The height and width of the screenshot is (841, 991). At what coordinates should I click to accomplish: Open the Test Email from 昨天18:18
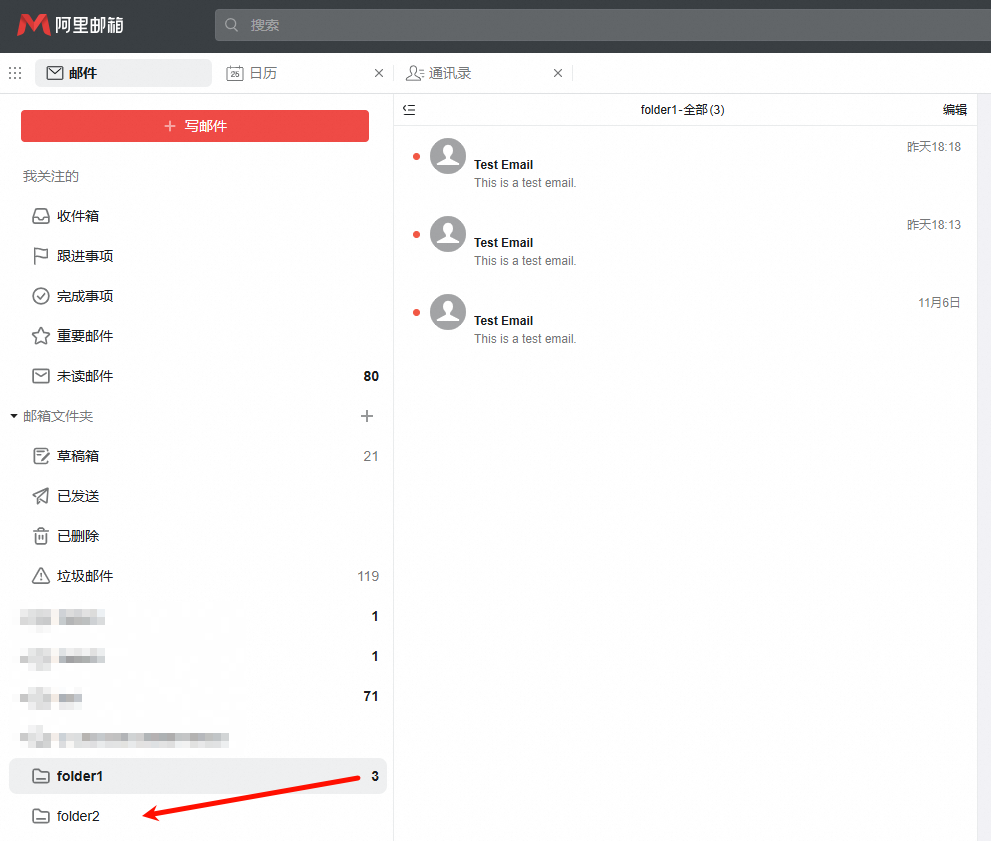685,164
